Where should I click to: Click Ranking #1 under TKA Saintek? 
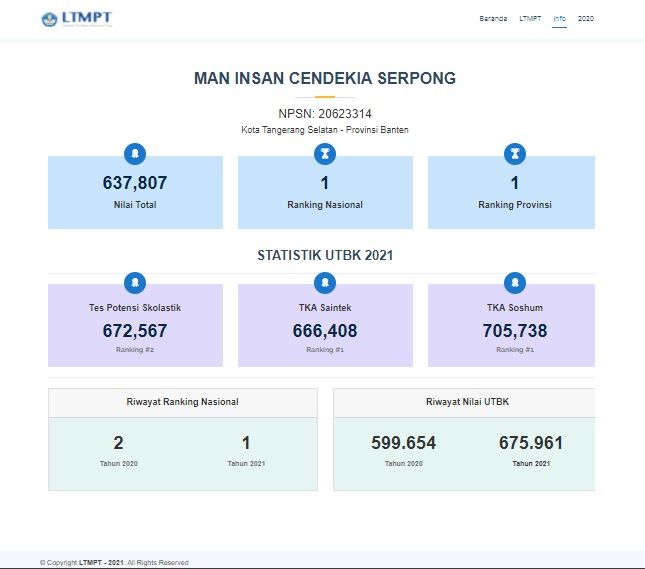pyautogui.click(x=325, y=350)
